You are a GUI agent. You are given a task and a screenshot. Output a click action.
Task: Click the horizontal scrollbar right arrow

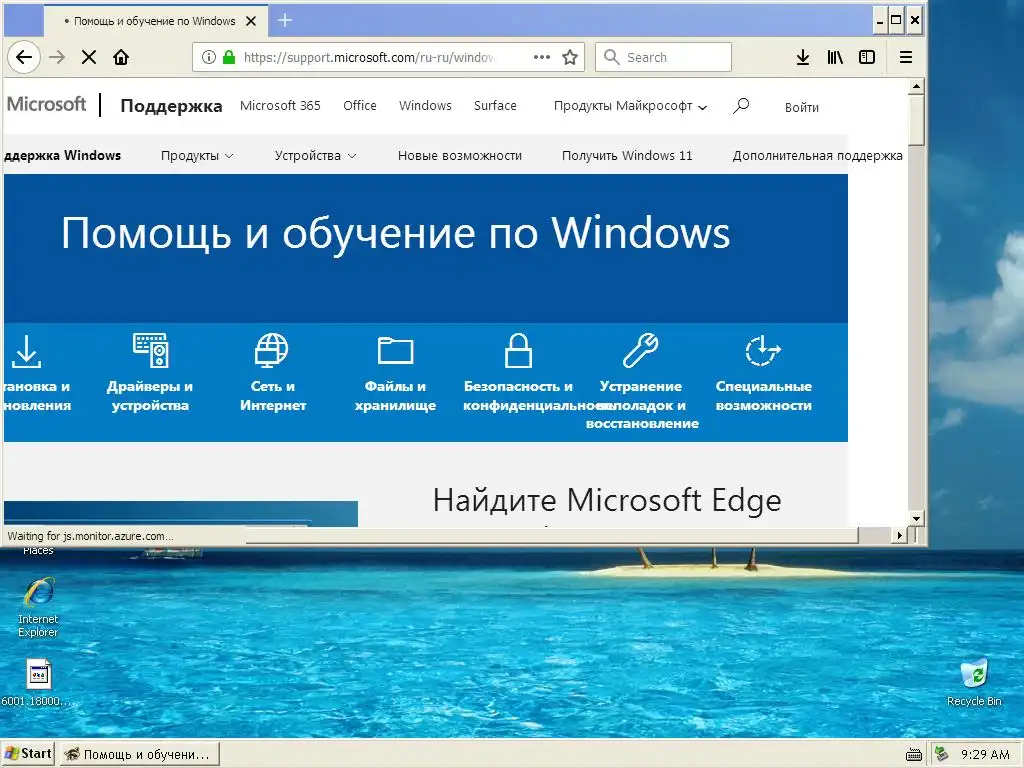(900, 536)
